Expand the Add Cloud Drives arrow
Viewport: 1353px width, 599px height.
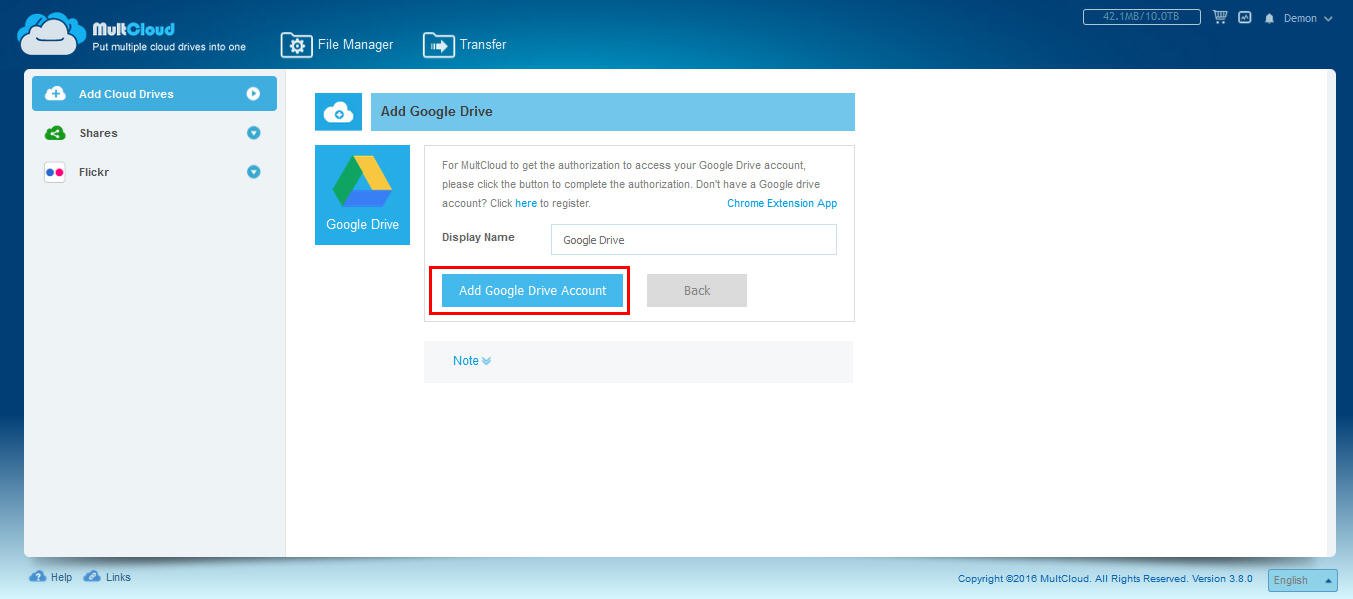[x=253, y=94]
